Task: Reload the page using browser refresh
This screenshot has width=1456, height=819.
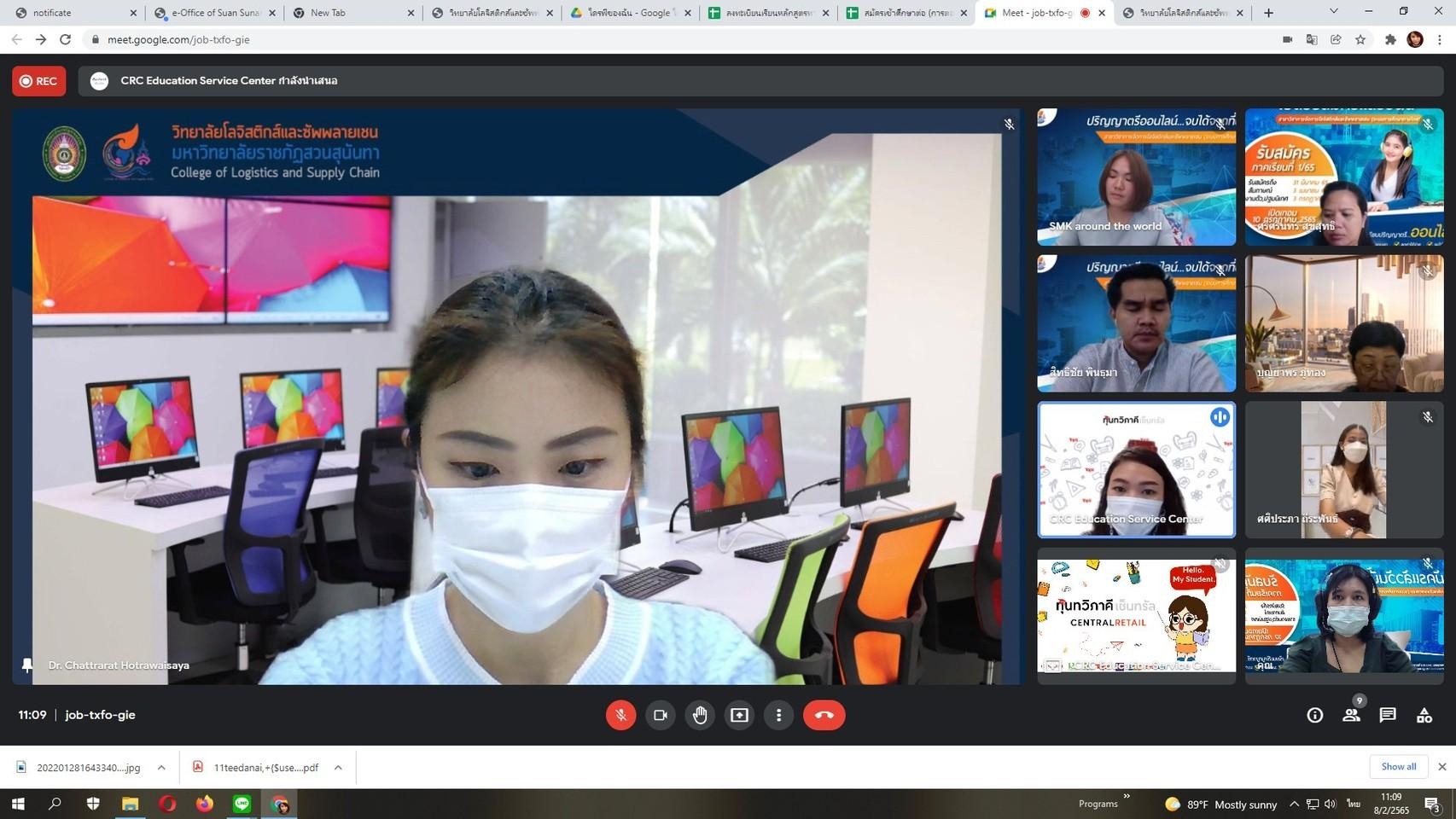Action: (x=65, y=39)
